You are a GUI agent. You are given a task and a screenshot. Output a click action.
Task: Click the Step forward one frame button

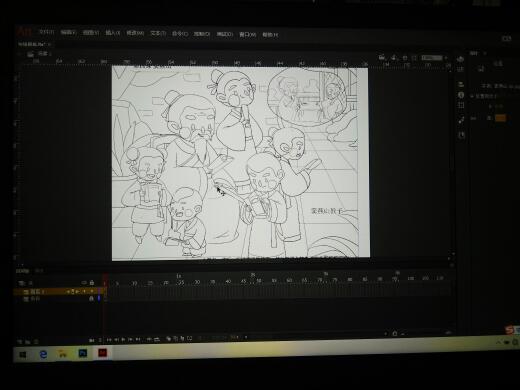130,339
